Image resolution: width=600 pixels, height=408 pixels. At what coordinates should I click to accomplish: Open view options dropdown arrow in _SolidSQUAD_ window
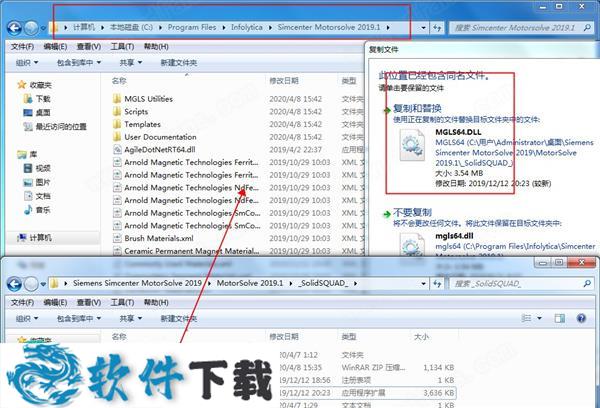coord(540,318)
